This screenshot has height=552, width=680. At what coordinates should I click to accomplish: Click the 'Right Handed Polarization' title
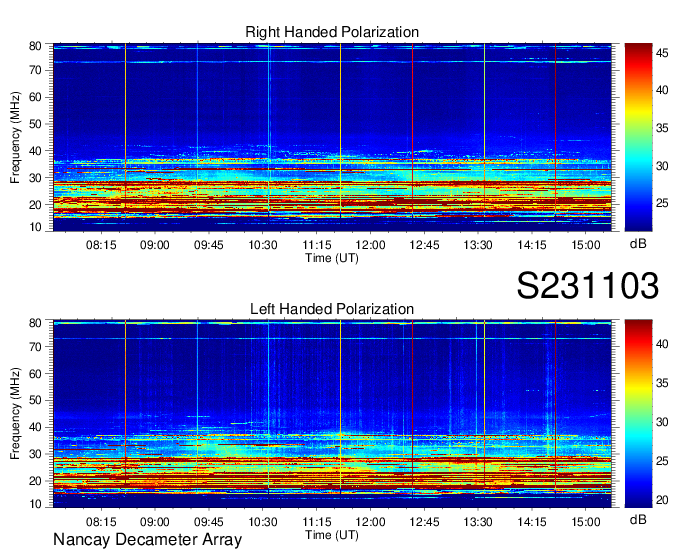pos(332,32)
